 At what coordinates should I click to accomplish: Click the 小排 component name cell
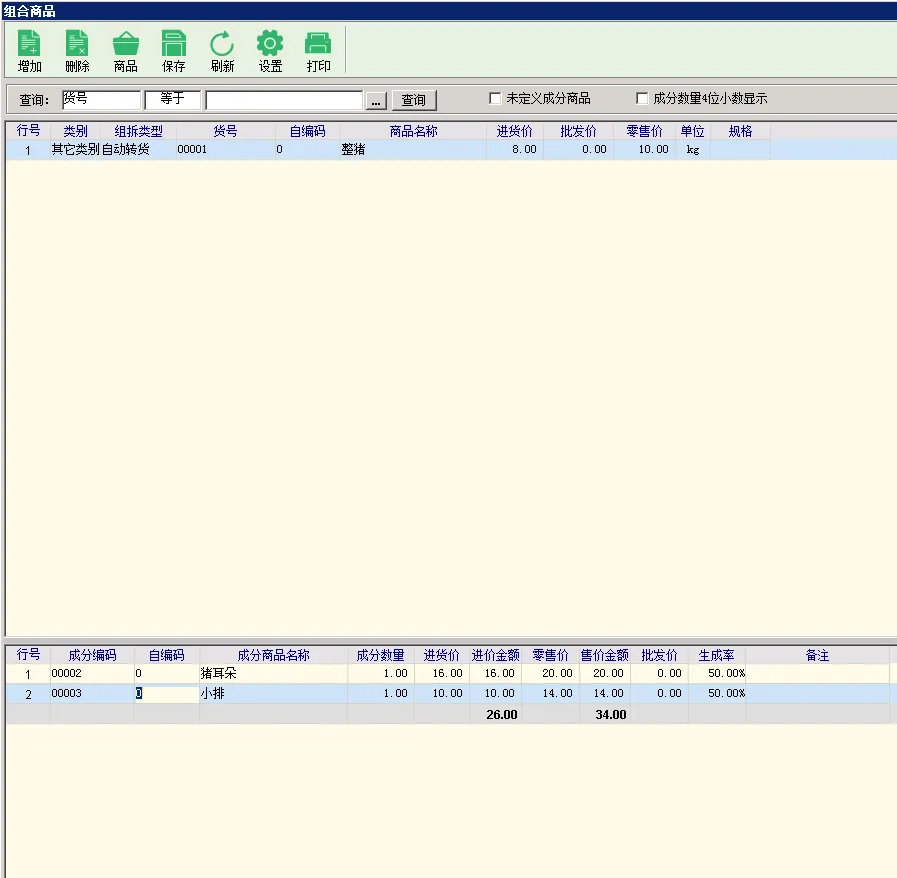pos(272,694)
